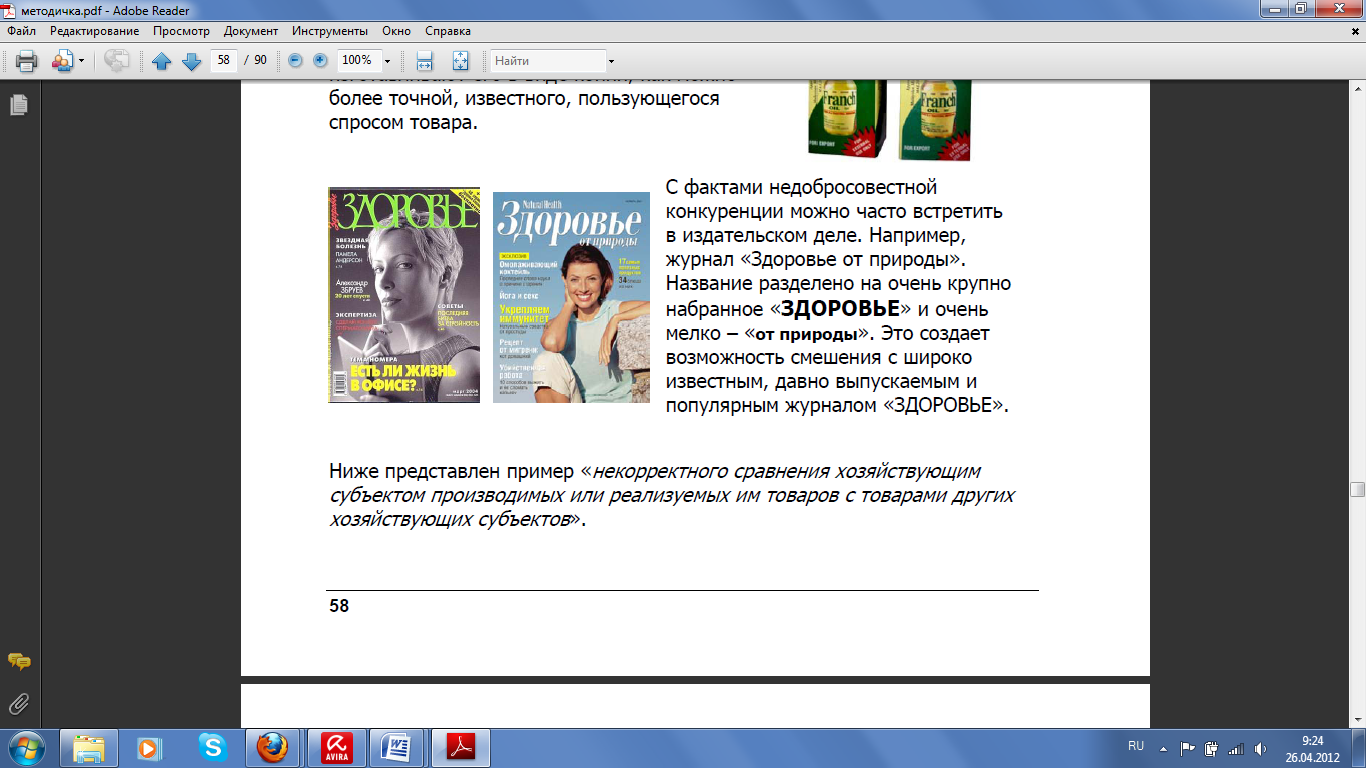Go to previous page with the up arrow
The image size is (1366, 768).
162,61
